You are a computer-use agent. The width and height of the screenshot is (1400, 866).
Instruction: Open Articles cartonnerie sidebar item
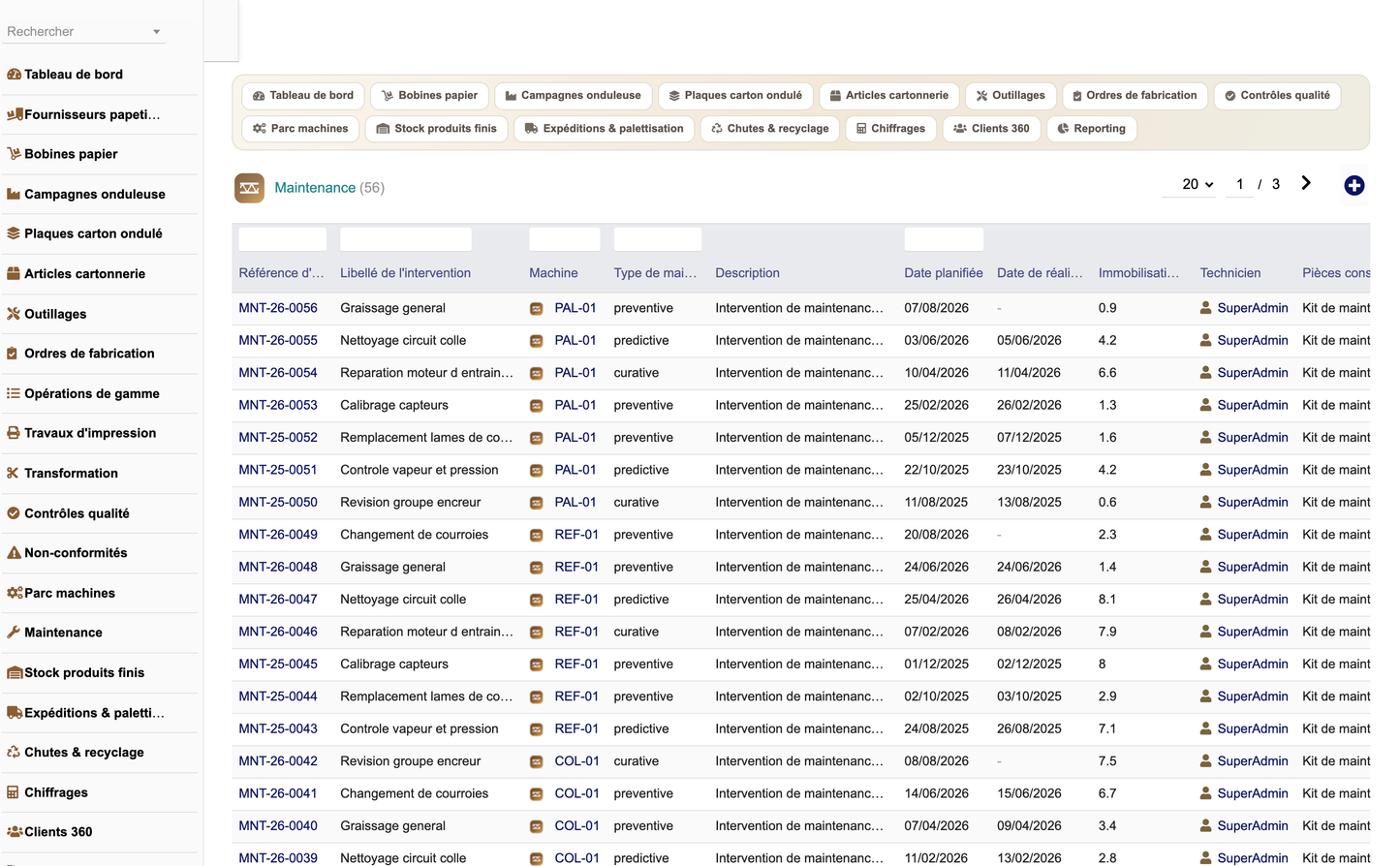[76, 274]
